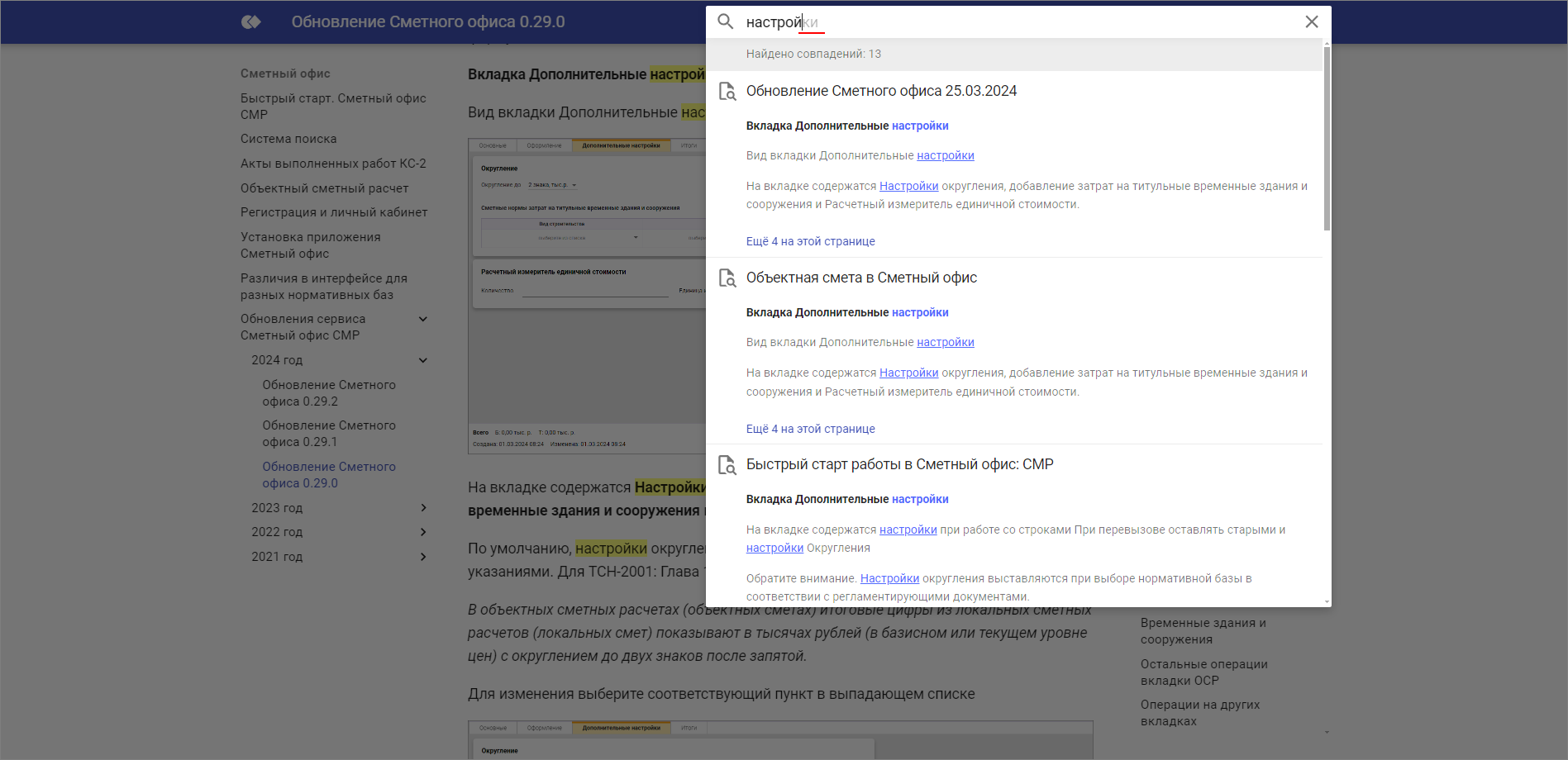Open 'Объектная смета в Сметный офис' result
This screenshot has width=1568, height=760.
[861, 278]
